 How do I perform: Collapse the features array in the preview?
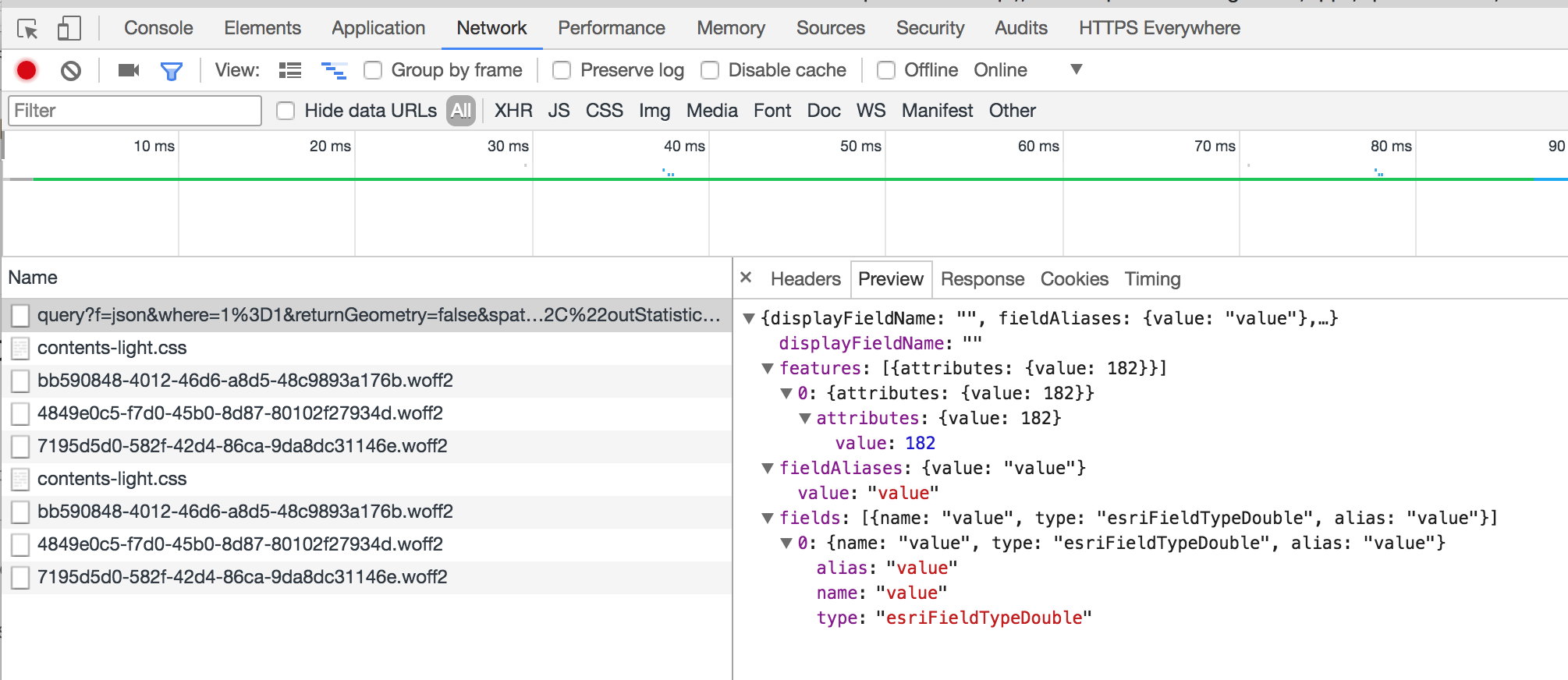pyautogui.click(x=768, y=368)
